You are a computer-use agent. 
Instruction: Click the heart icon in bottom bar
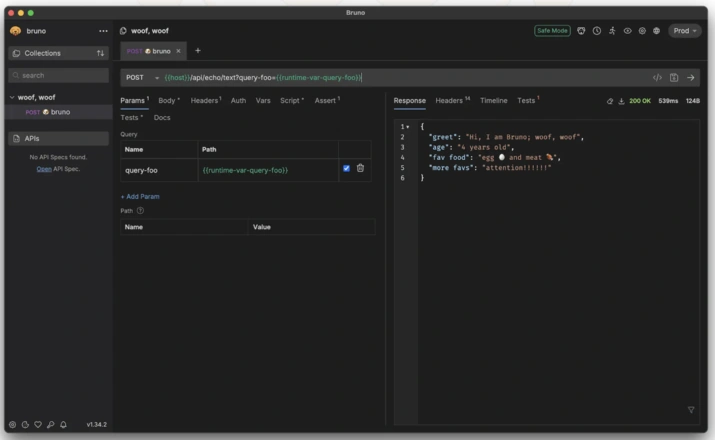tap(38, 424)
